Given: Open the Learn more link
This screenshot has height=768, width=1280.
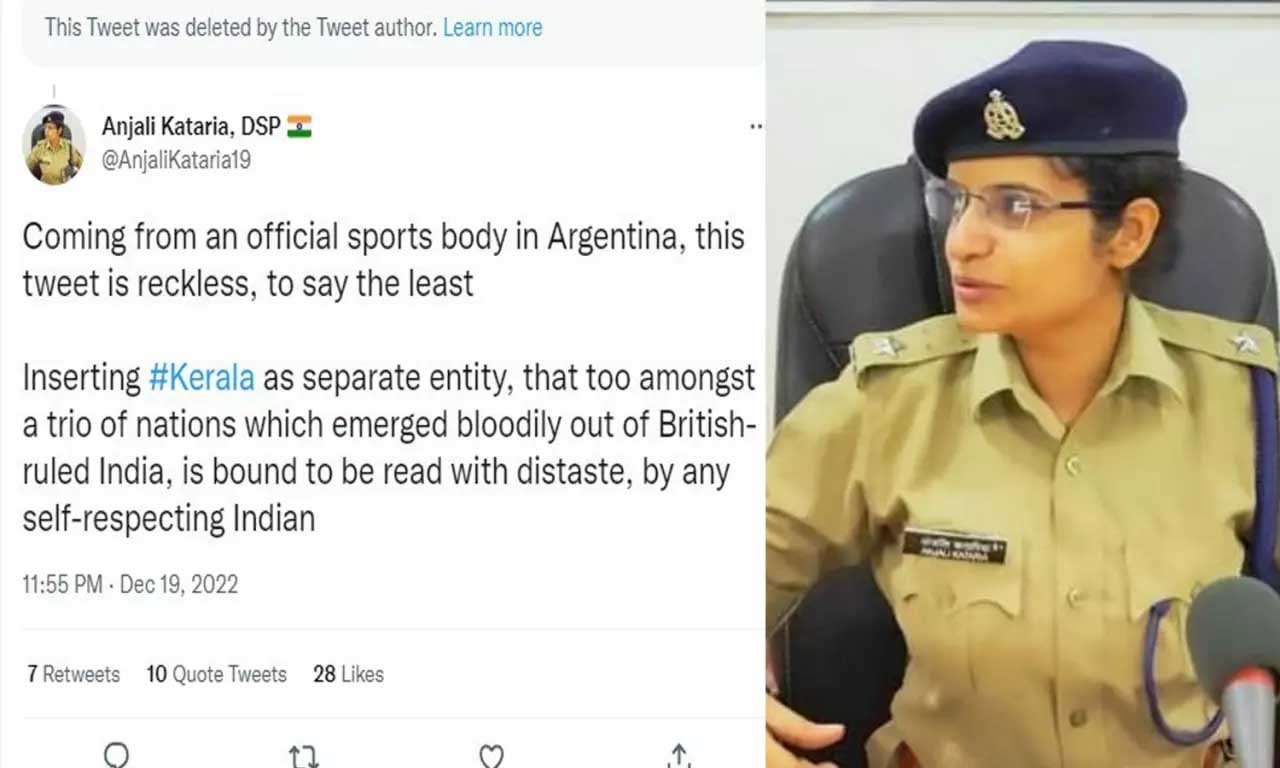Looking at the screenshot, I should (x=493, y=28).
